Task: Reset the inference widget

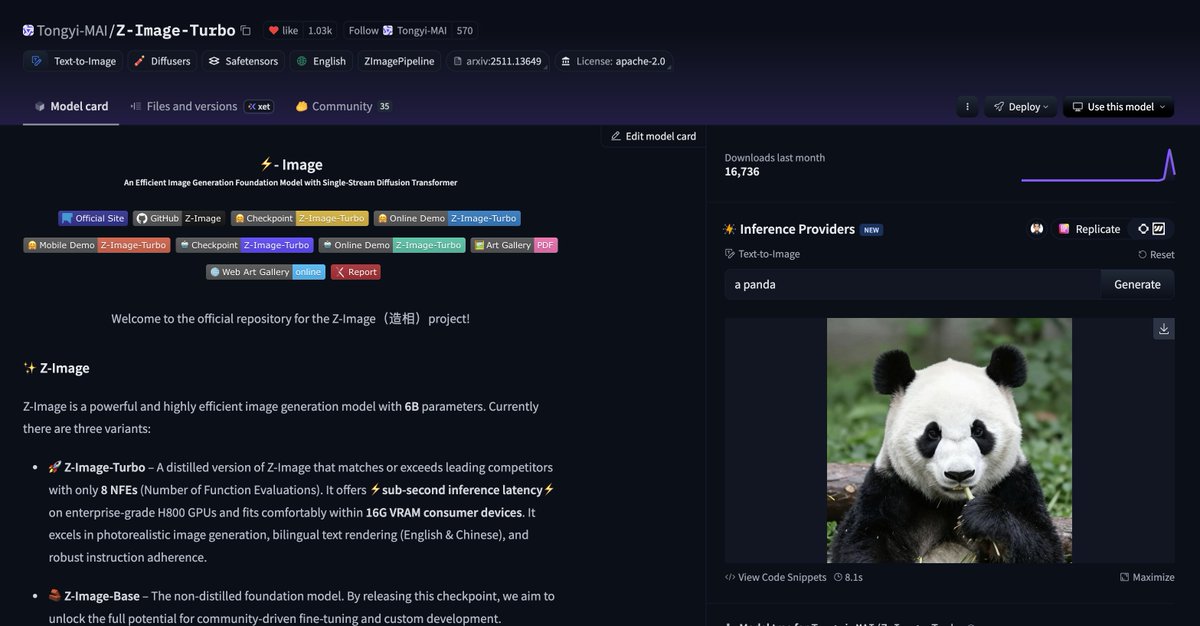Action: (x=1156, y=255)
